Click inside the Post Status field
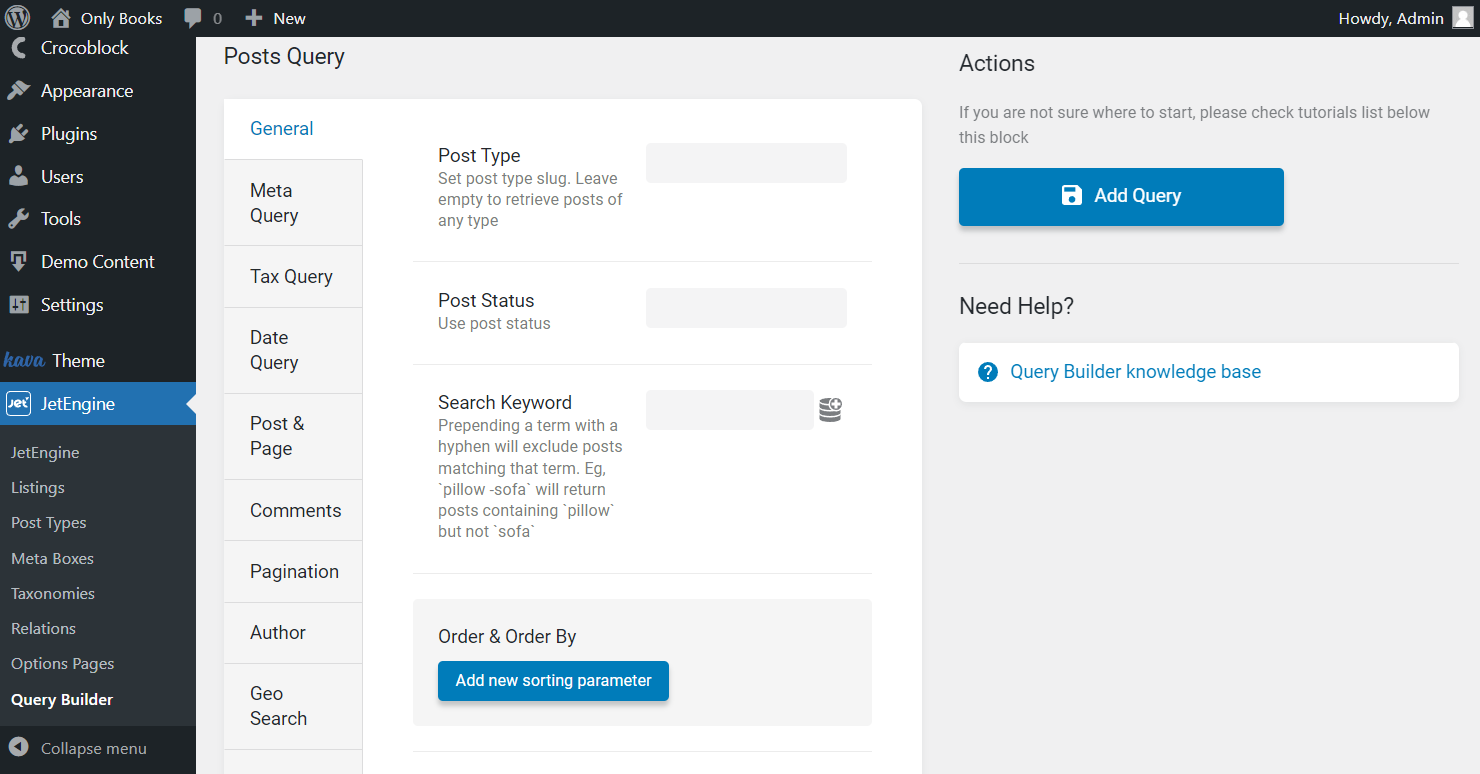1480x774 pixels. 746,308
